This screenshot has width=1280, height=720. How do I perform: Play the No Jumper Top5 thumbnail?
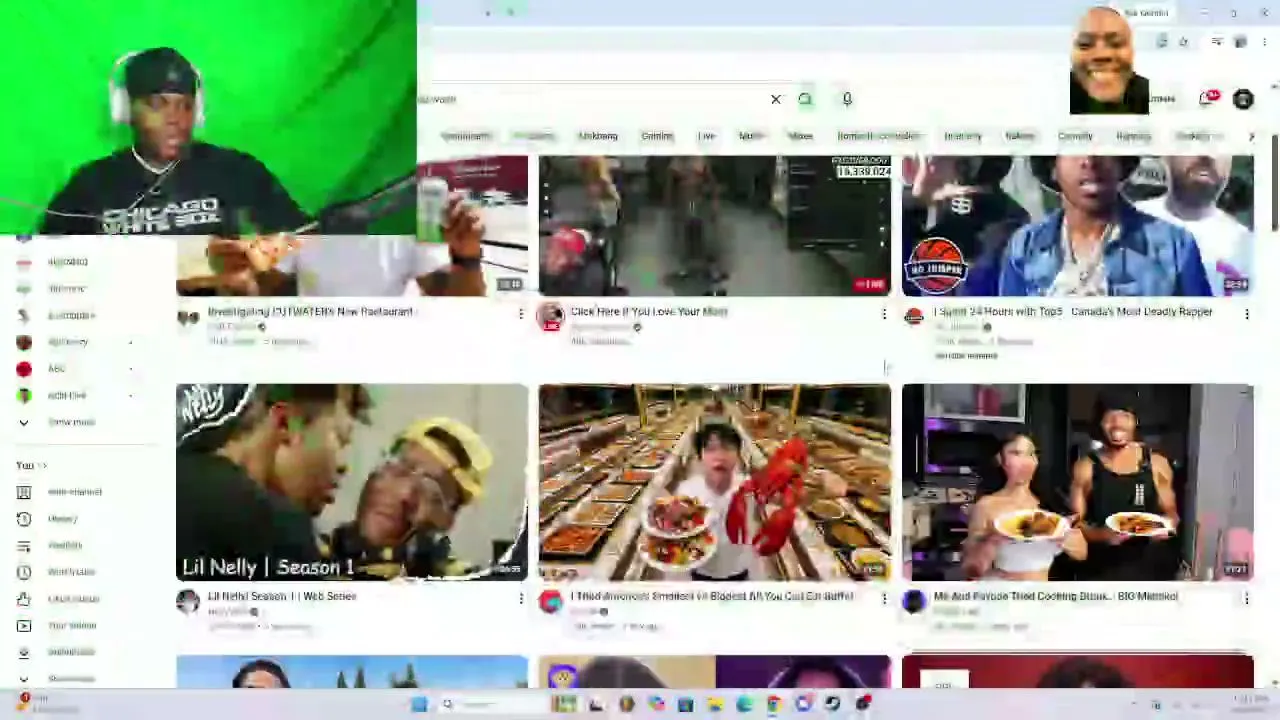[x=1078, y=226]
